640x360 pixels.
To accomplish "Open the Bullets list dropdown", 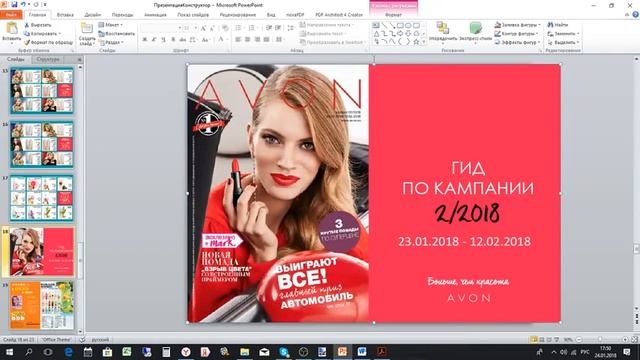I will 244,28.
